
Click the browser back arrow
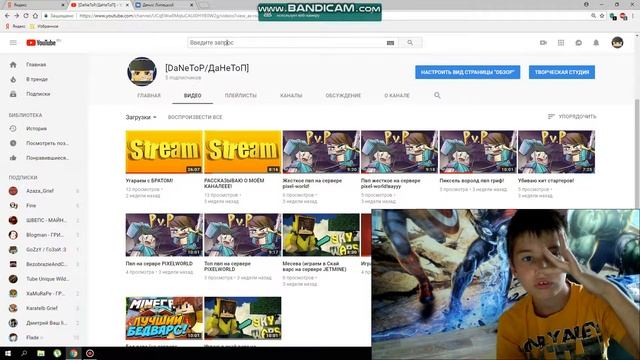(7, 16)
